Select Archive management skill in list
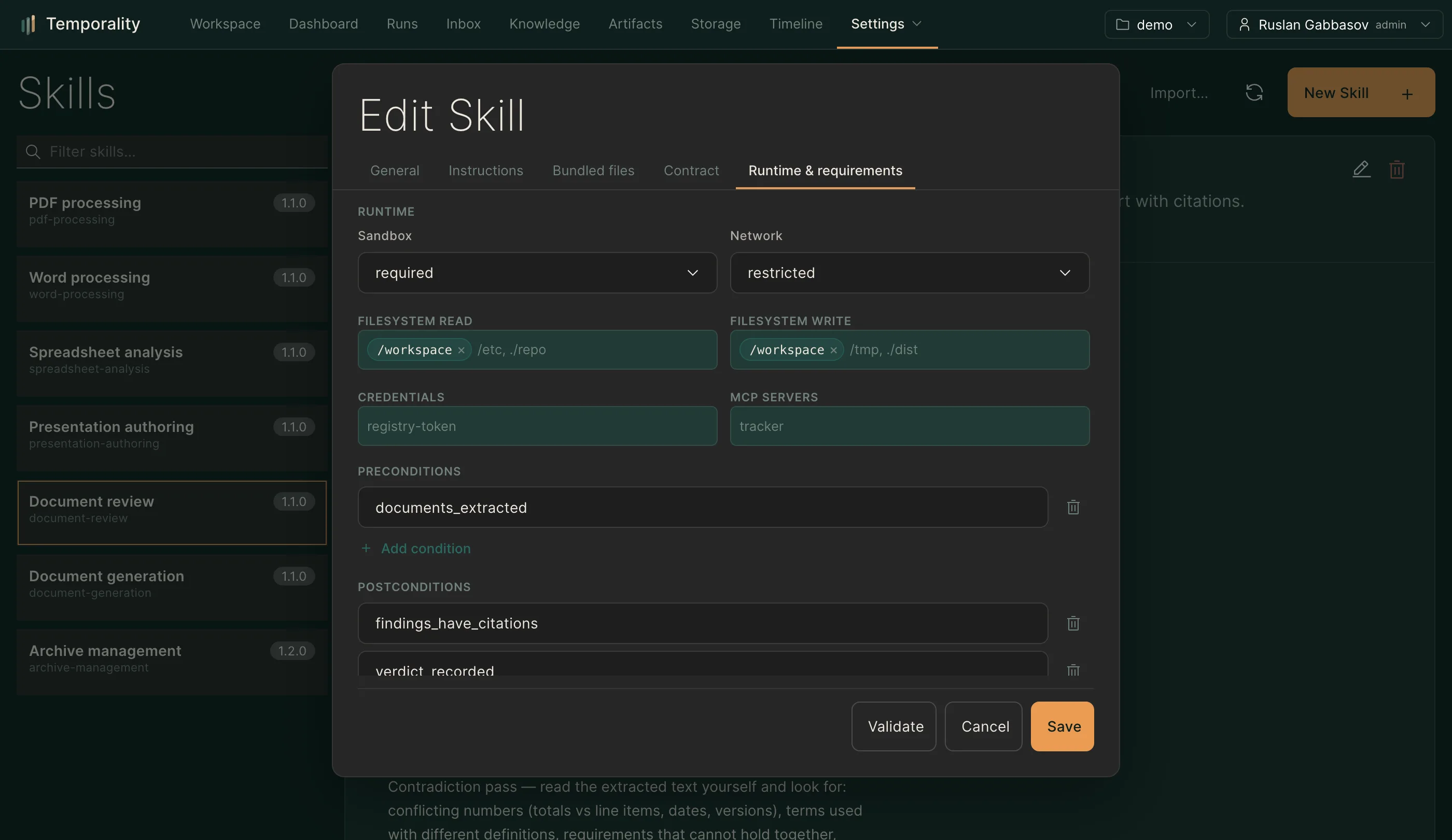The image size is (1452, 840). [172, 662]
